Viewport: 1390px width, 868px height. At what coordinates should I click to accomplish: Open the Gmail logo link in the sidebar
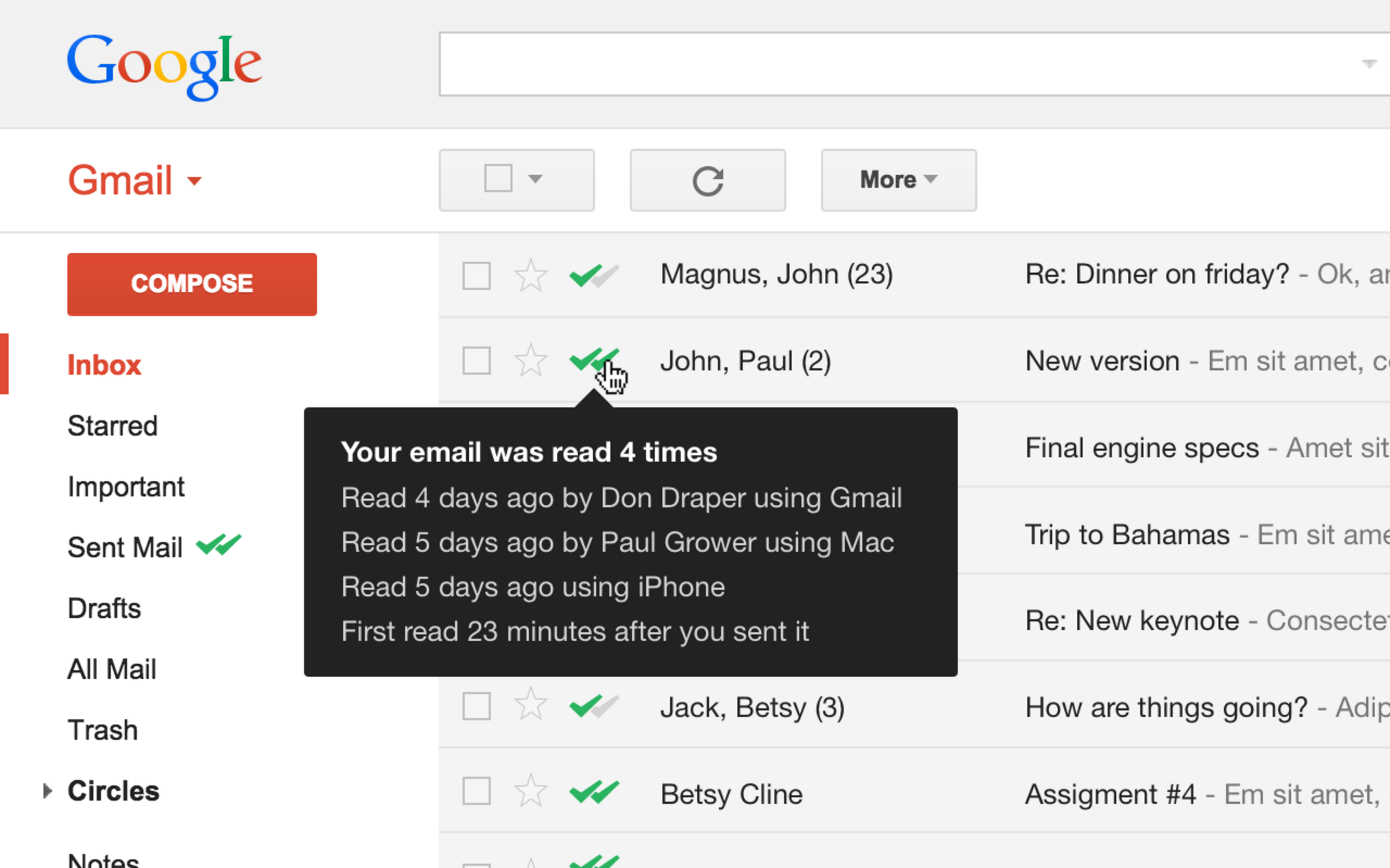[122, 180]
